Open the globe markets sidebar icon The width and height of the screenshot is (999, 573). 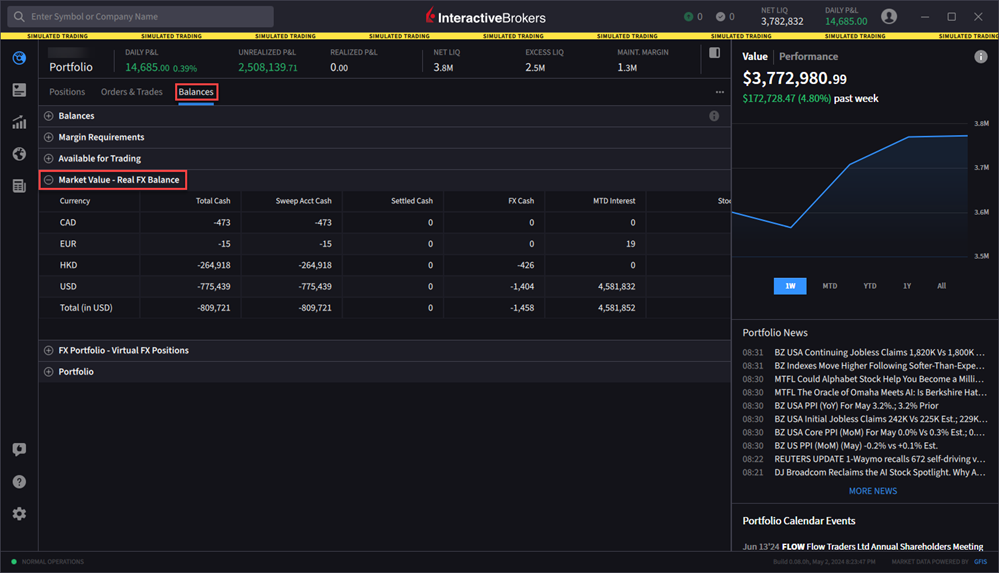(19, 154)
